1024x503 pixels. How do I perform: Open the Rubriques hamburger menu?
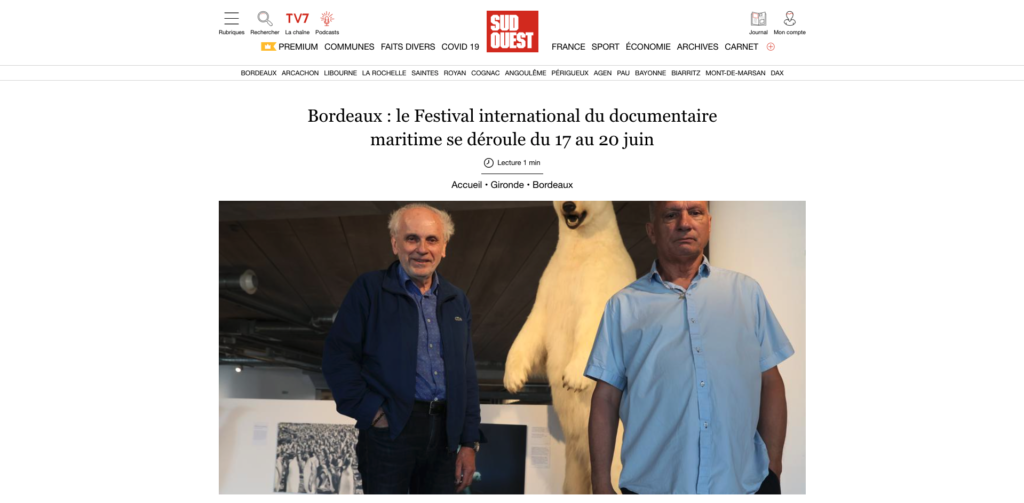click(231, 18)
